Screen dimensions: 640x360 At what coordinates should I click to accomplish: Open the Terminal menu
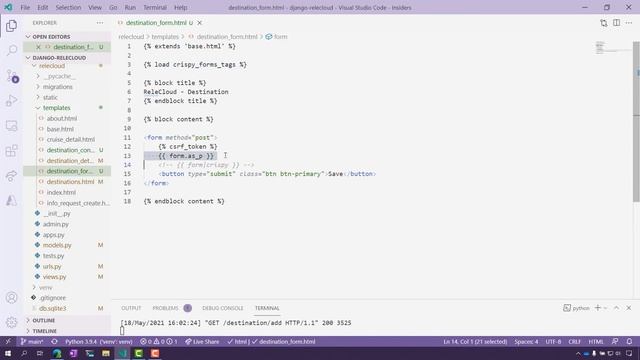click(155, 7)
